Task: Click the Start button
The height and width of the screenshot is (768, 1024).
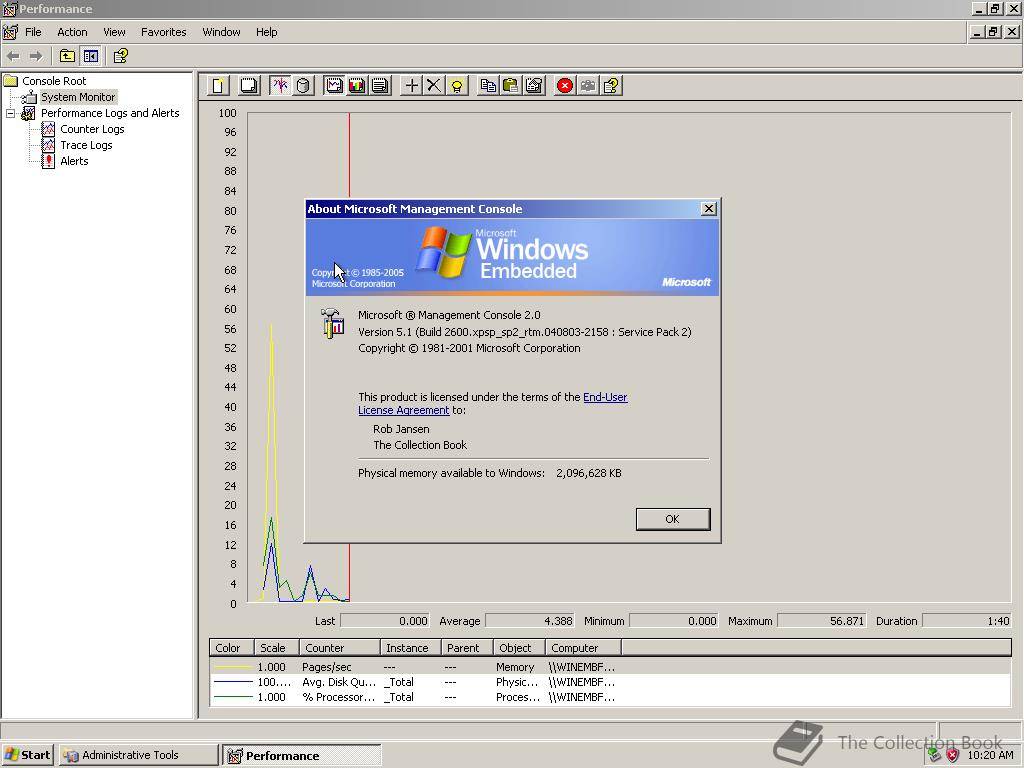Action: [x=27, y=755]
